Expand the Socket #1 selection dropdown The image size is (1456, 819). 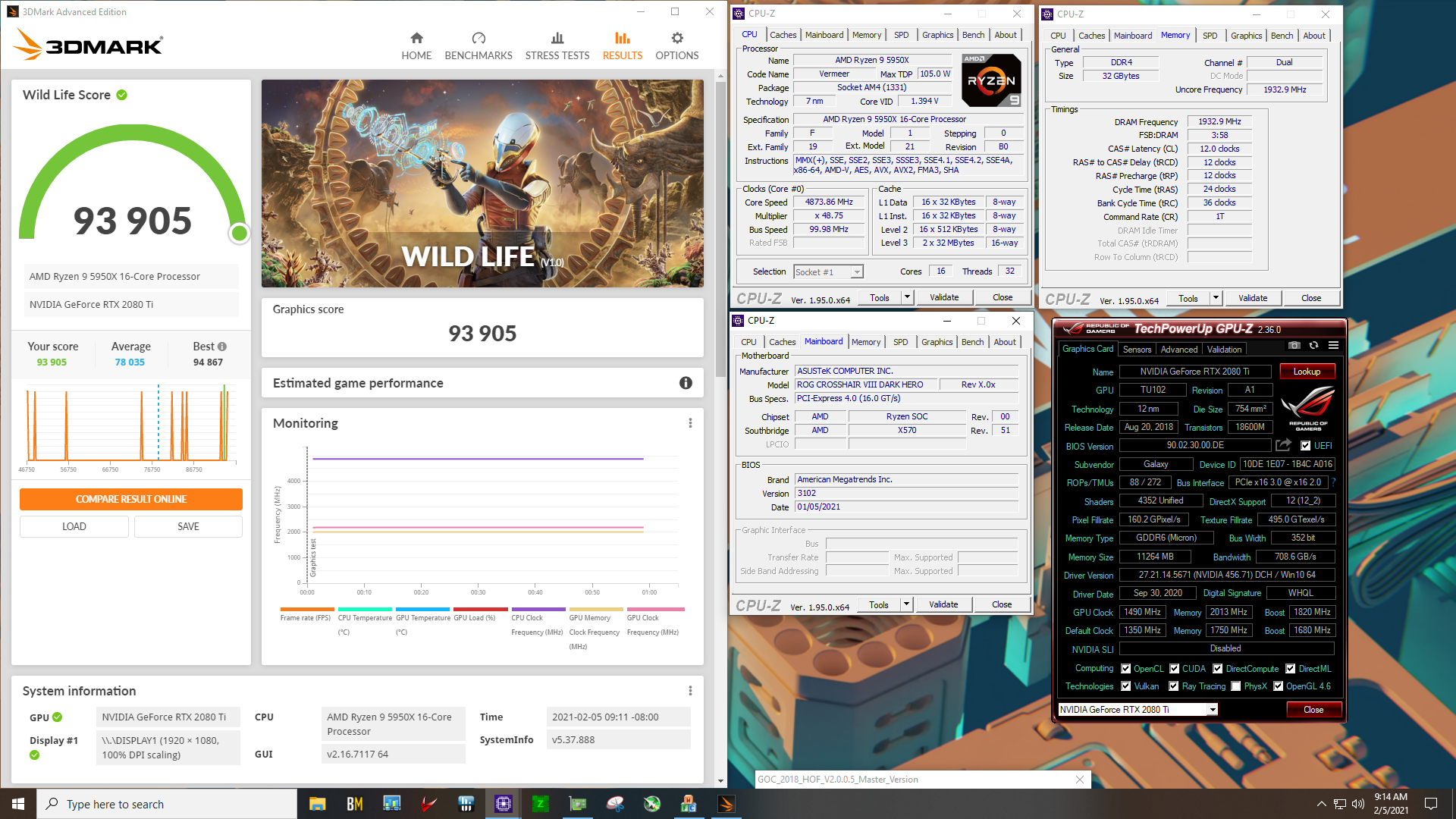tap(856, 272)
